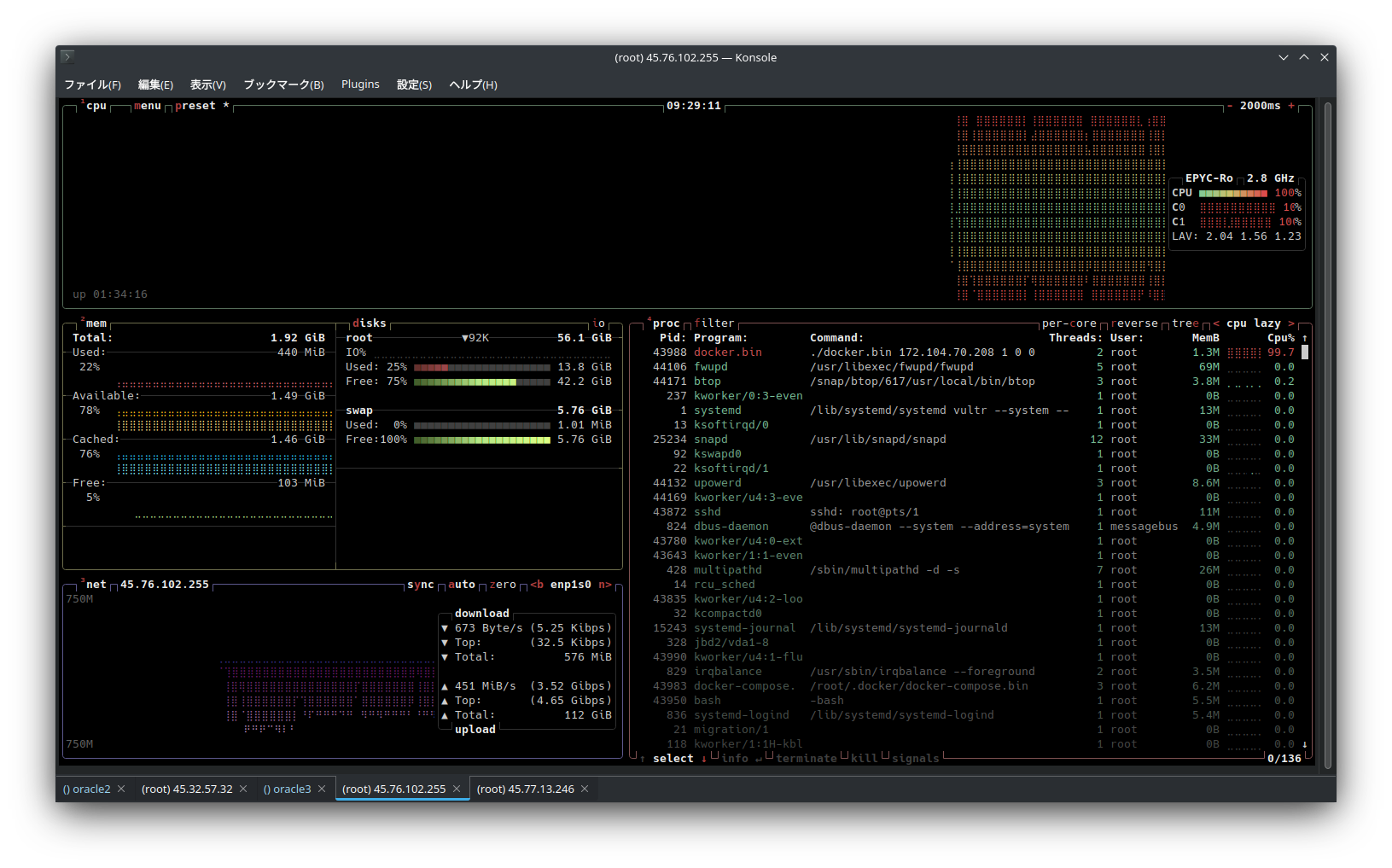Click the Konsole terminal icon in title bar

point(67,57)
